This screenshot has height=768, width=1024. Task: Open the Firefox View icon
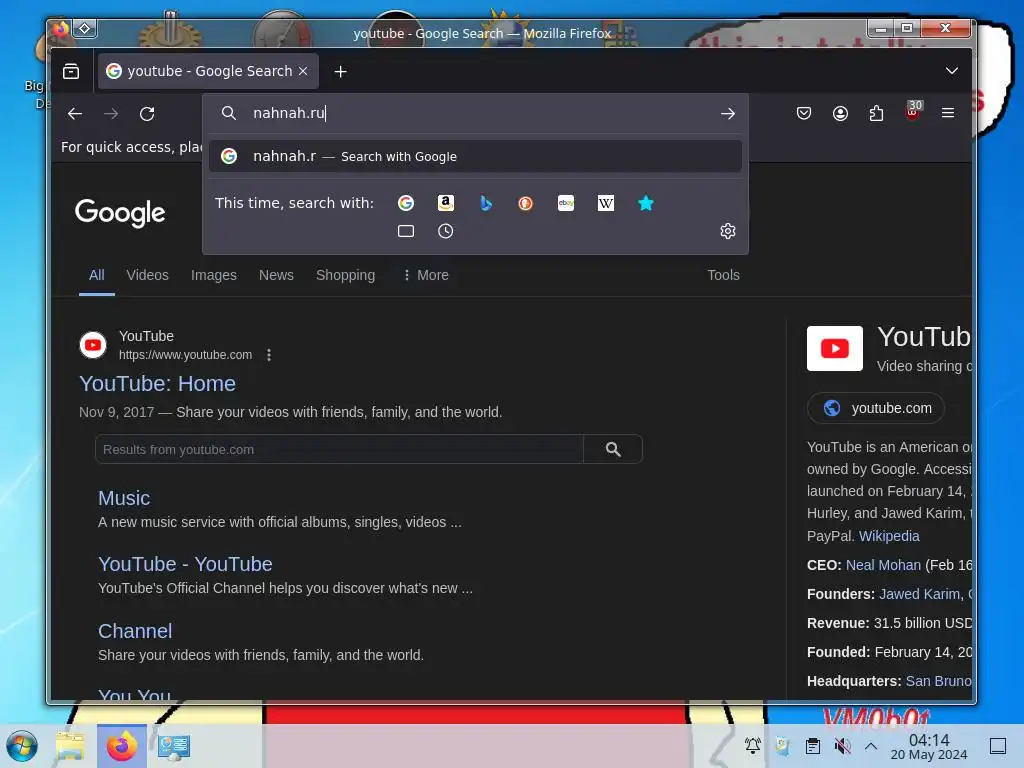click(x=71, y=71)
